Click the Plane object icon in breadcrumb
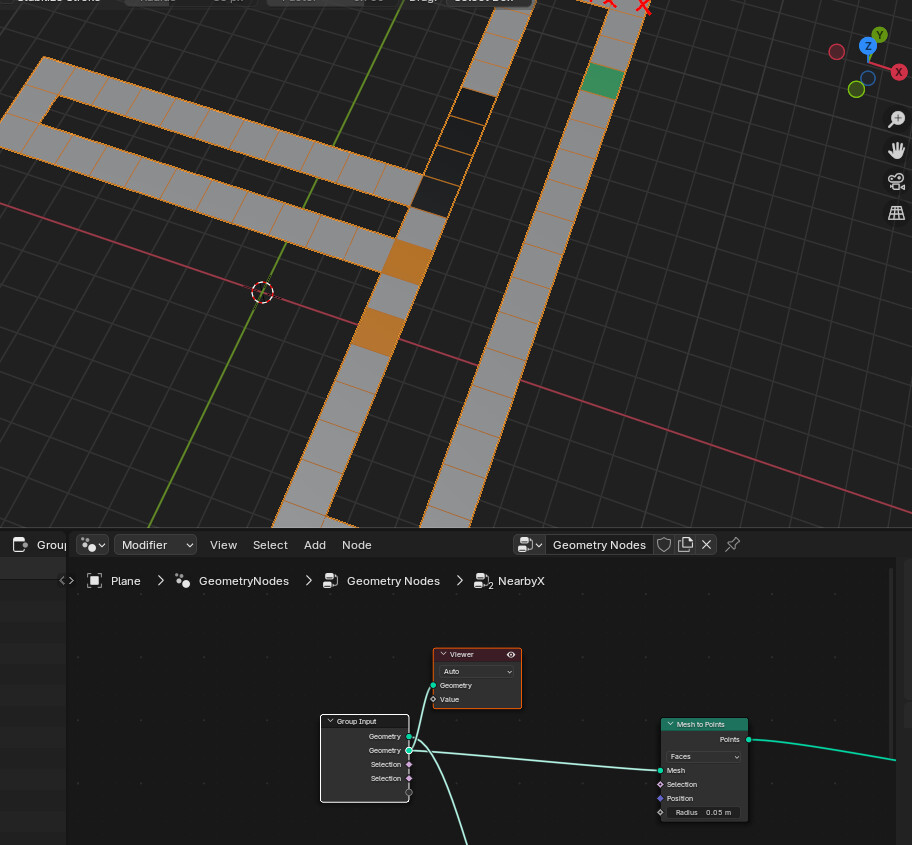This screenshot has height=845, width=912. [x=94, y=581]
